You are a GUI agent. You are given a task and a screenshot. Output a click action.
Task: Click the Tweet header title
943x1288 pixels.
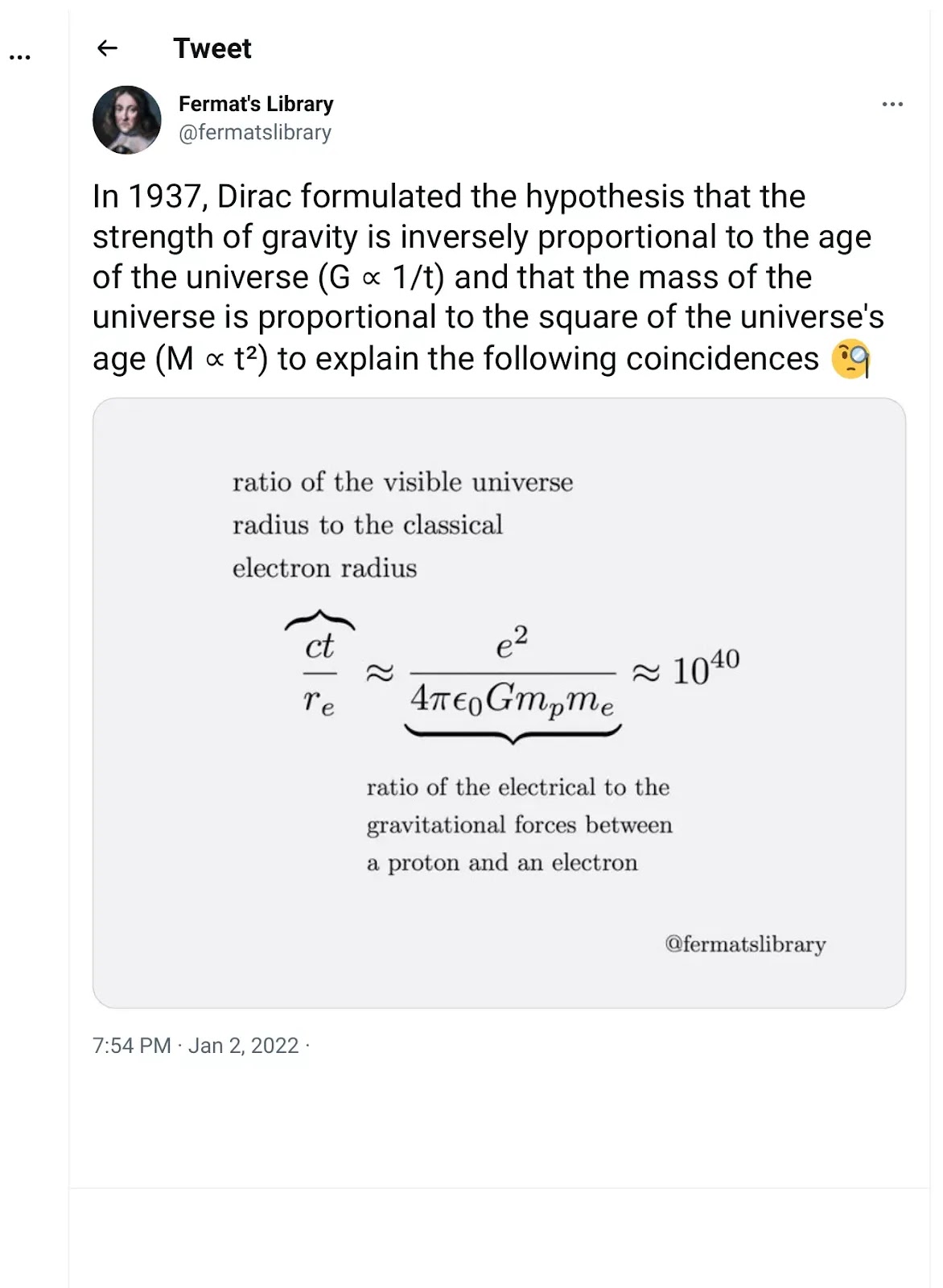pos(212,48)
